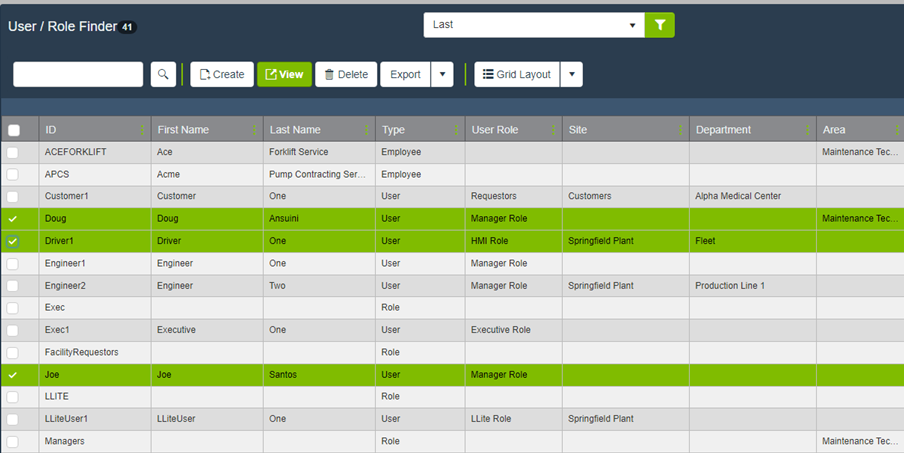The height and width of the screenshot is (453, 904).
Task: Click the magnifying glass search button
Action: [163, 74]
